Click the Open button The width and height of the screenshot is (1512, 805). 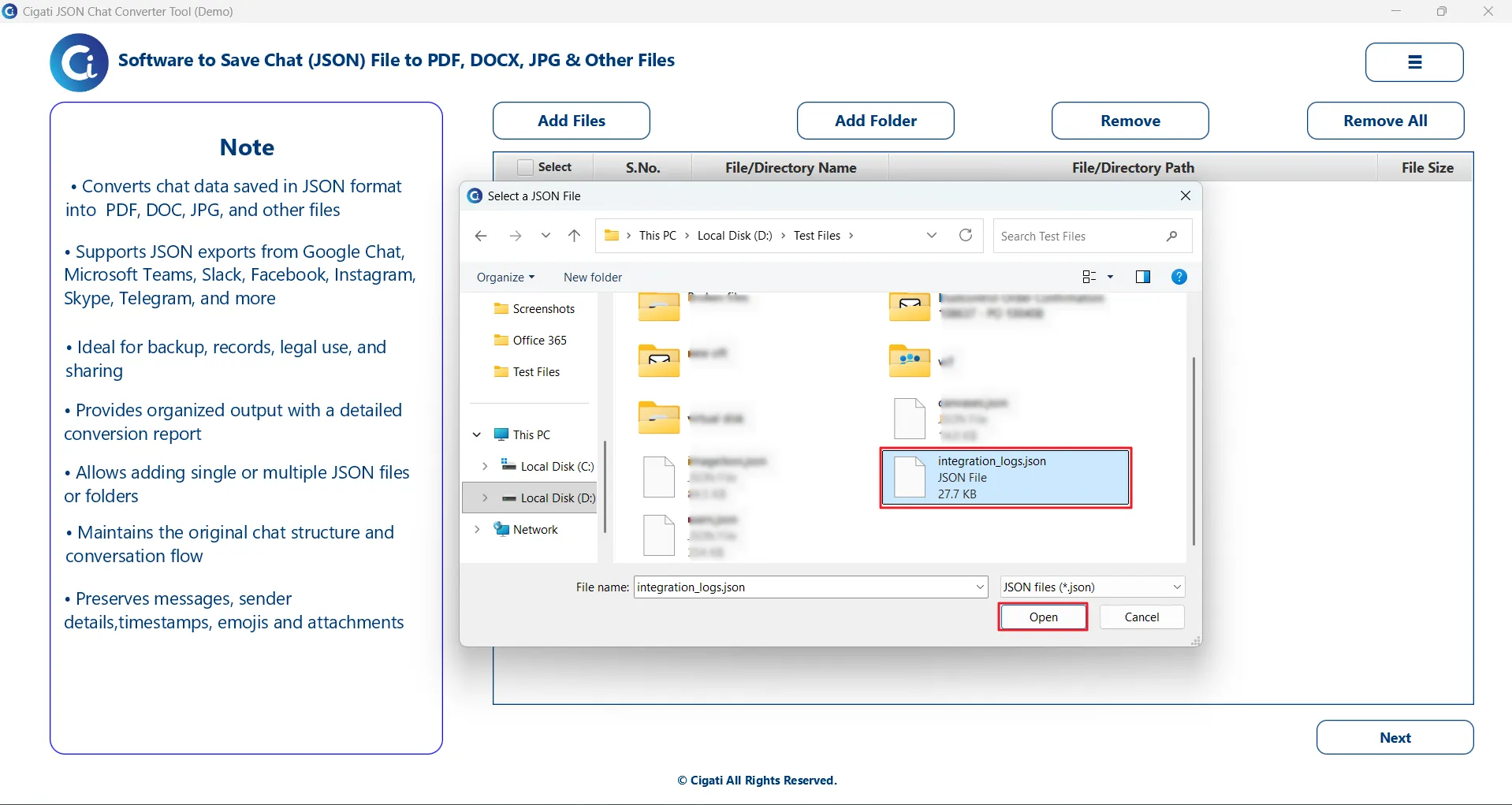[1043, 617]
